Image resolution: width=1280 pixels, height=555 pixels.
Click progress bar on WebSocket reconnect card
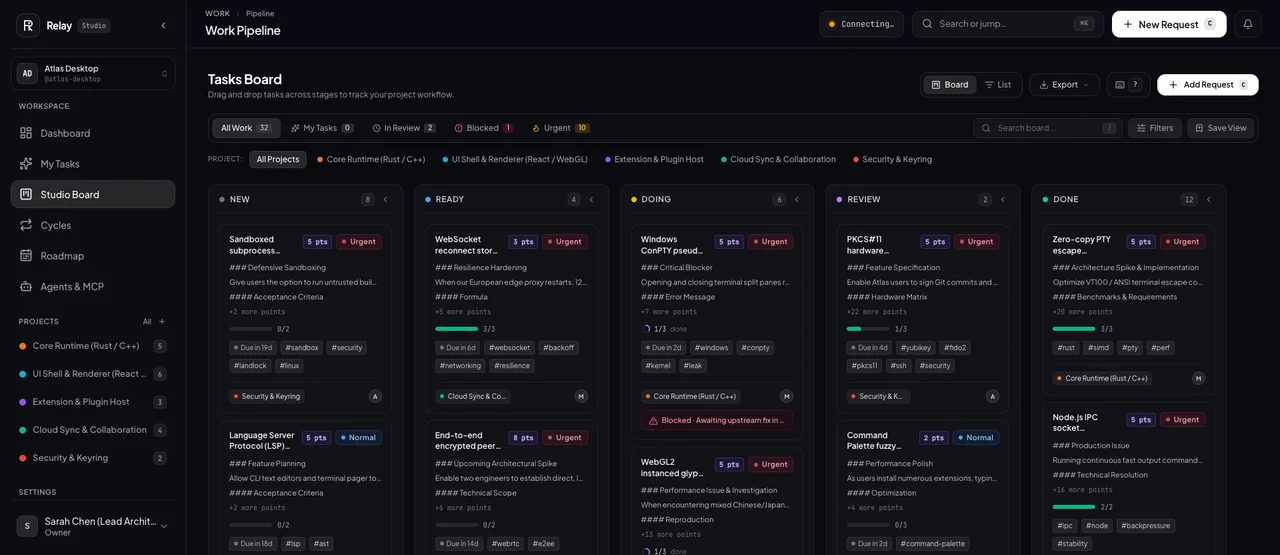(x=456, y=329)
